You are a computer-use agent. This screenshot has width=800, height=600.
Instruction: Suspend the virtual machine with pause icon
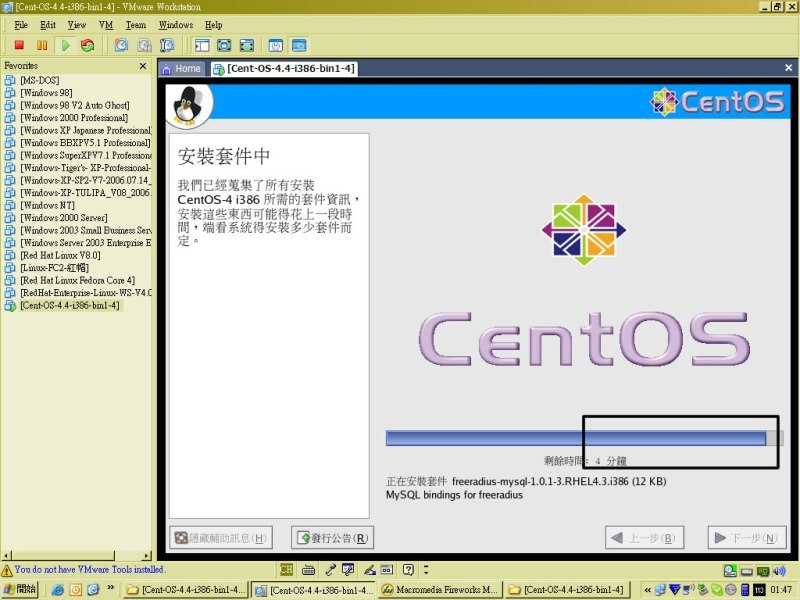(x=42, y=45)
